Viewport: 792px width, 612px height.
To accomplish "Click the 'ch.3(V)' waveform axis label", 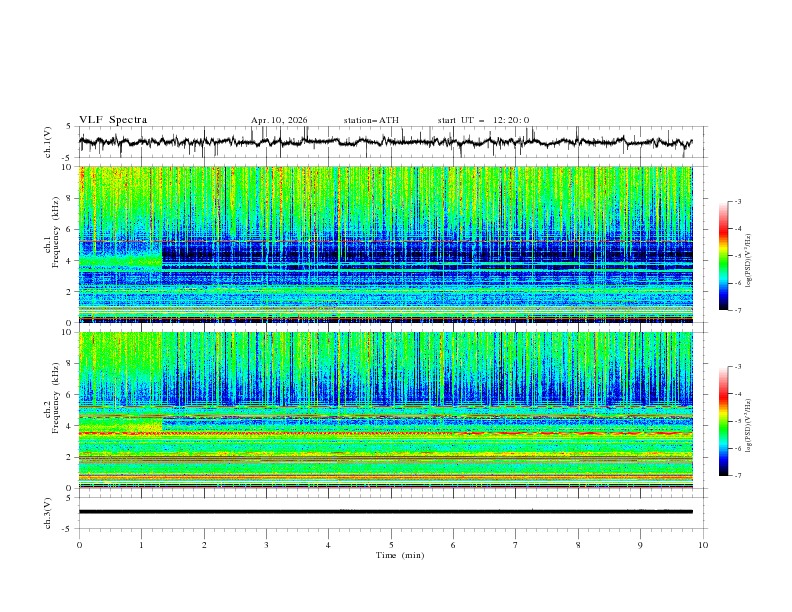I will pyautogui.click(x=48, y=513).
